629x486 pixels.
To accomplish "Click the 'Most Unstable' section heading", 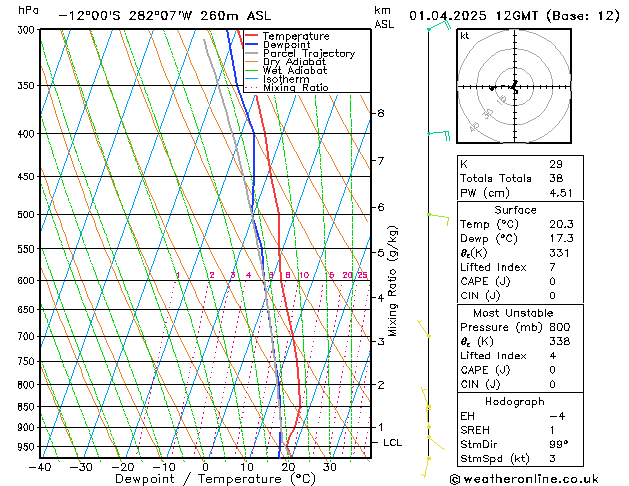I will [513, 313].
